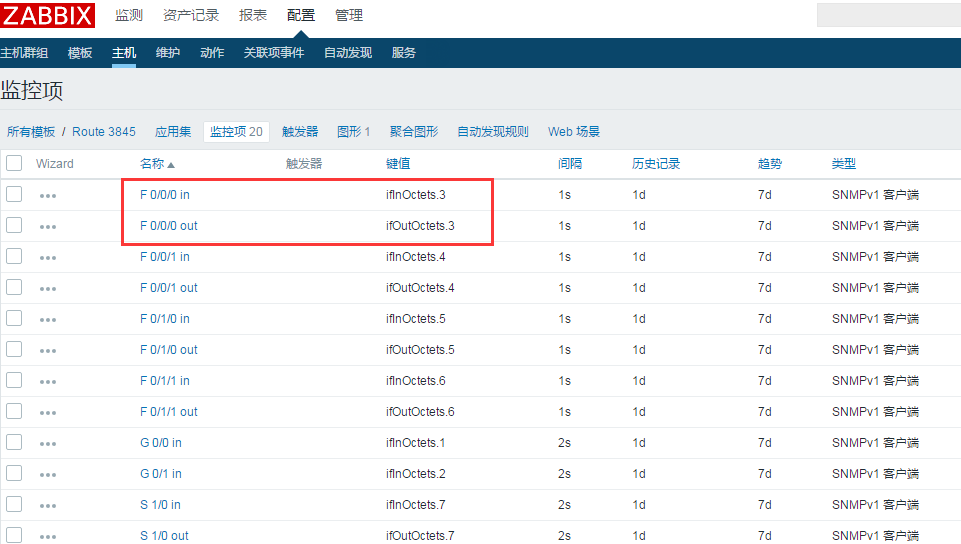
Task: Open item F 0/1/1 in
Action: pyautogui.click(x=165, y=380)
